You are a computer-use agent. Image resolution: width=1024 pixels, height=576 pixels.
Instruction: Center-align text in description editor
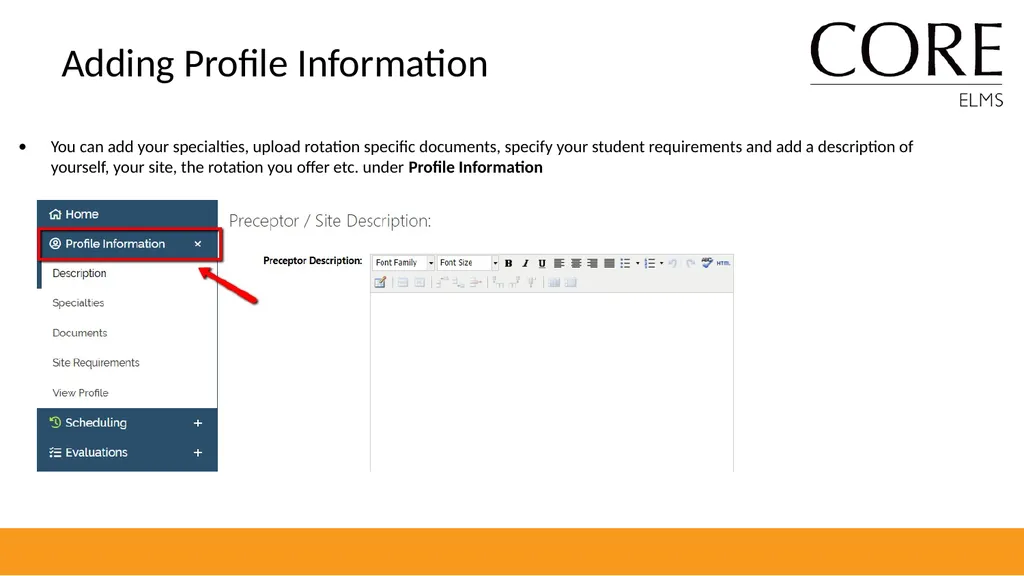pyautogui.click(x=576, y=263)
